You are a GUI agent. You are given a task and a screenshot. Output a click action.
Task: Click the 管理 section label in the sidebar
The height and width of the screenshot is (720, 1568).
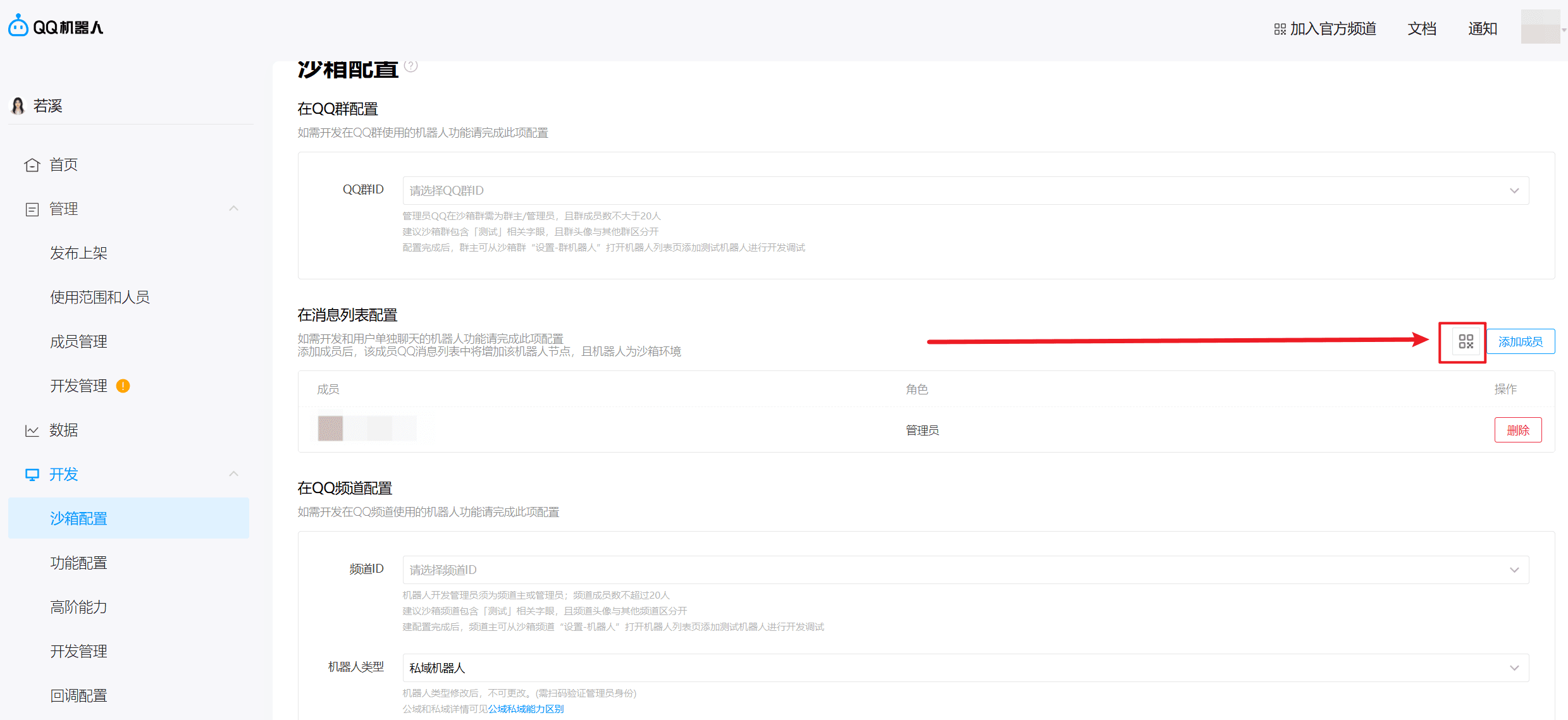pos(64,209)
